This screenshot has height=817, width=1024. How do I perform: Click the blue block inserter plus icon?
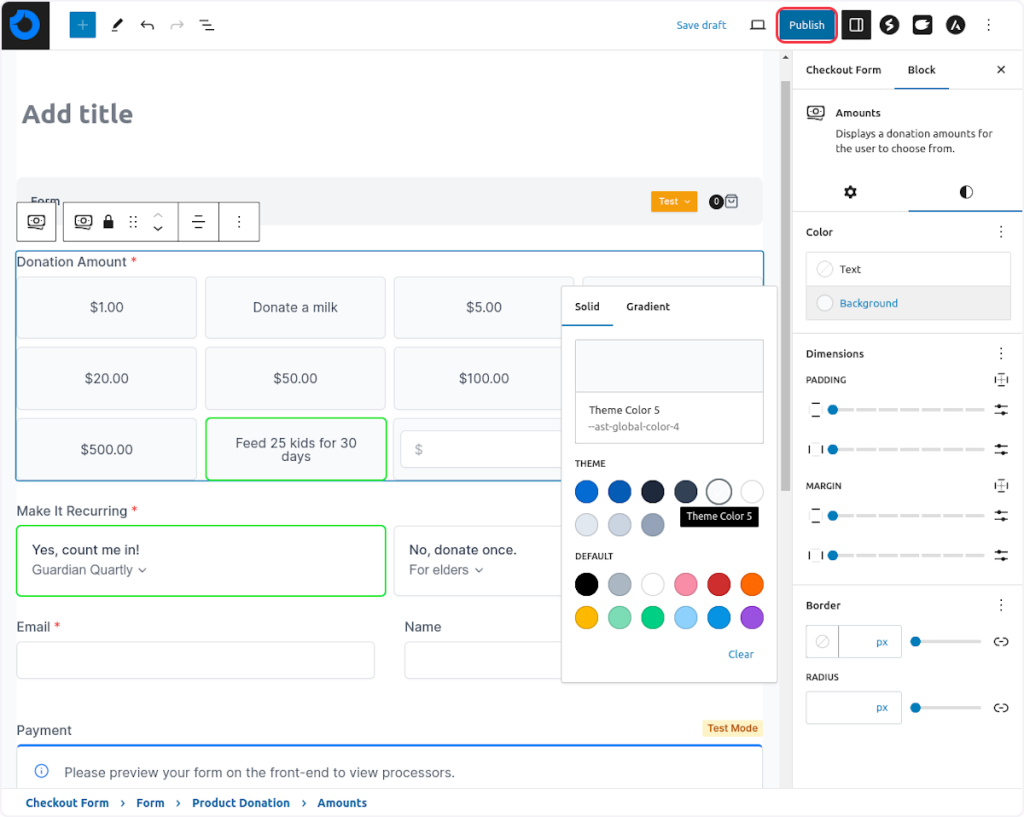tap(82, 25)
